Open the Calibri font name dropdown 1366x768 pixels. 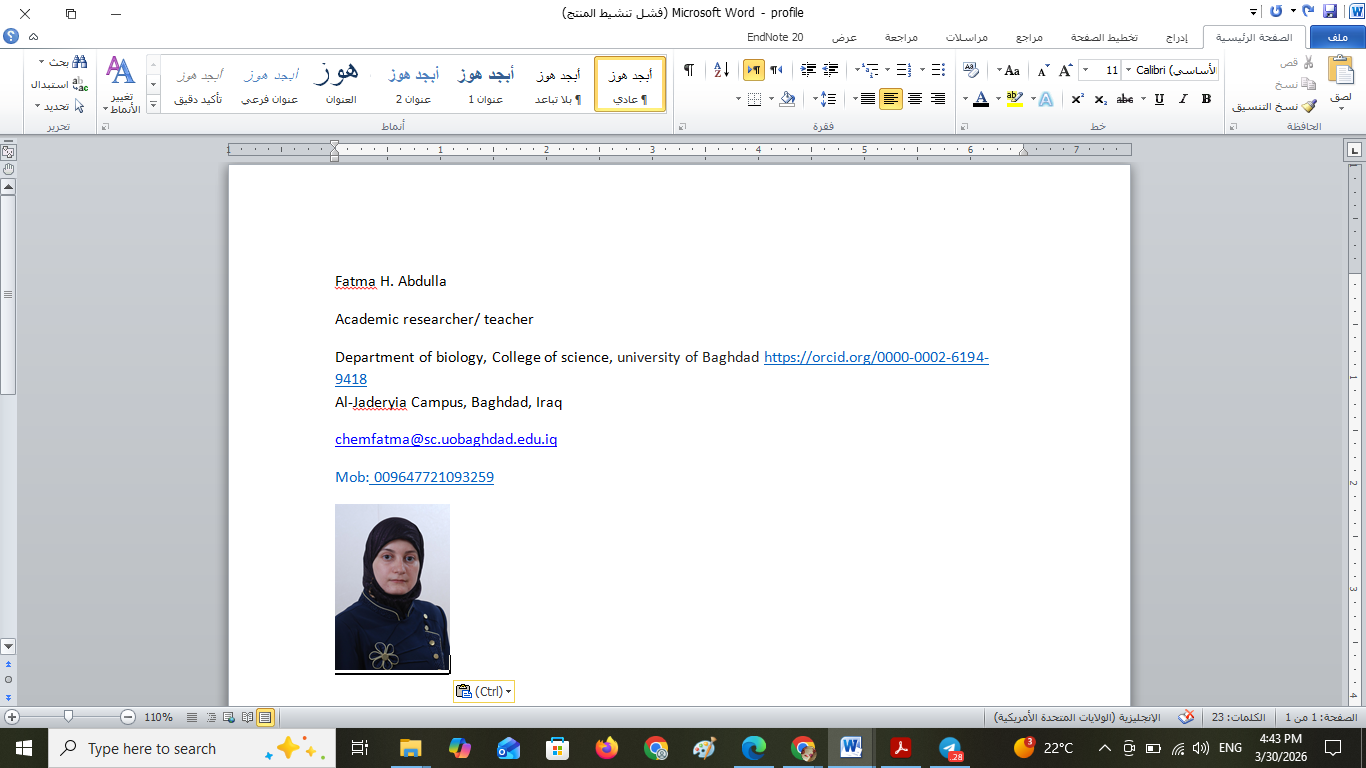tap(1129, 70)
